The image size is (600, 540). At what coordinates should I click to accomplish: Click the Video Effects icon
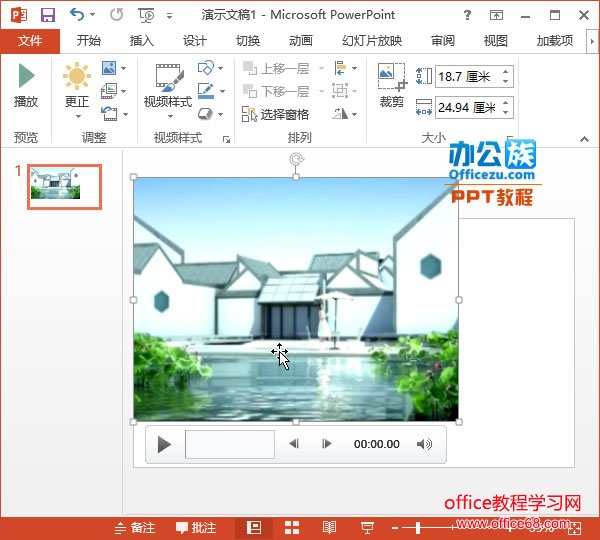[206, 114]
